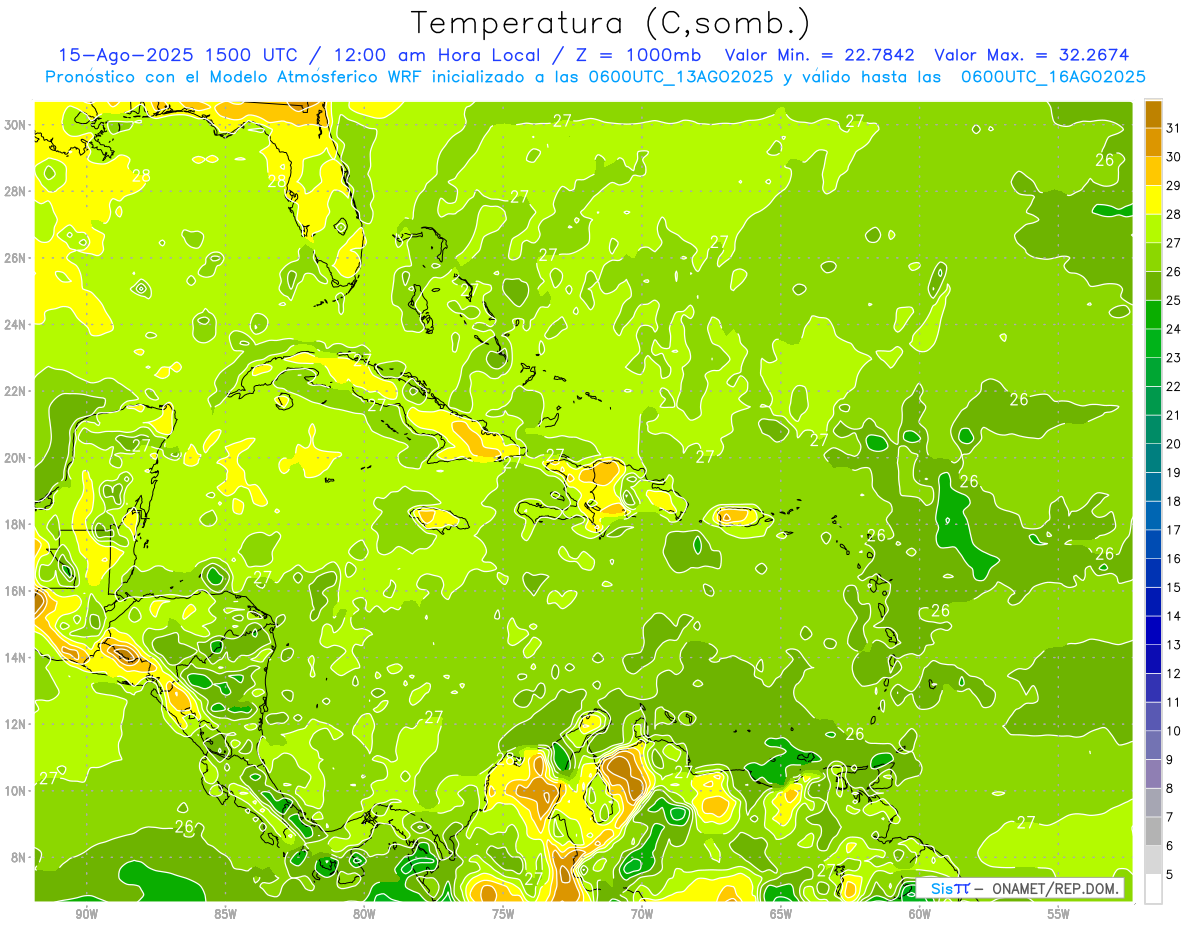Click the '28N' latitude axis label
Image resolution: width=1200 pixels, height=927 pixels.
pyautogui.click(x=17, y=191)
